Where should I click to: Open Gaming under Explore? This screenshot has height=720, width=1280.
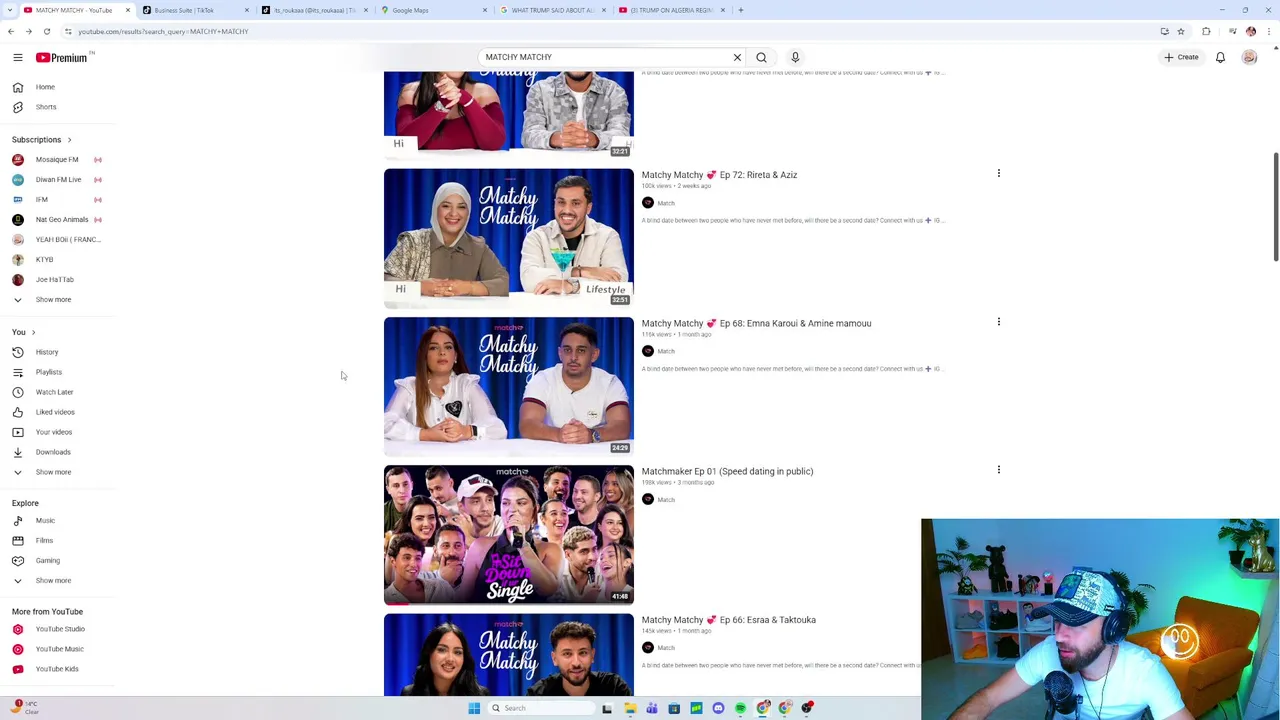click(47, 560)
